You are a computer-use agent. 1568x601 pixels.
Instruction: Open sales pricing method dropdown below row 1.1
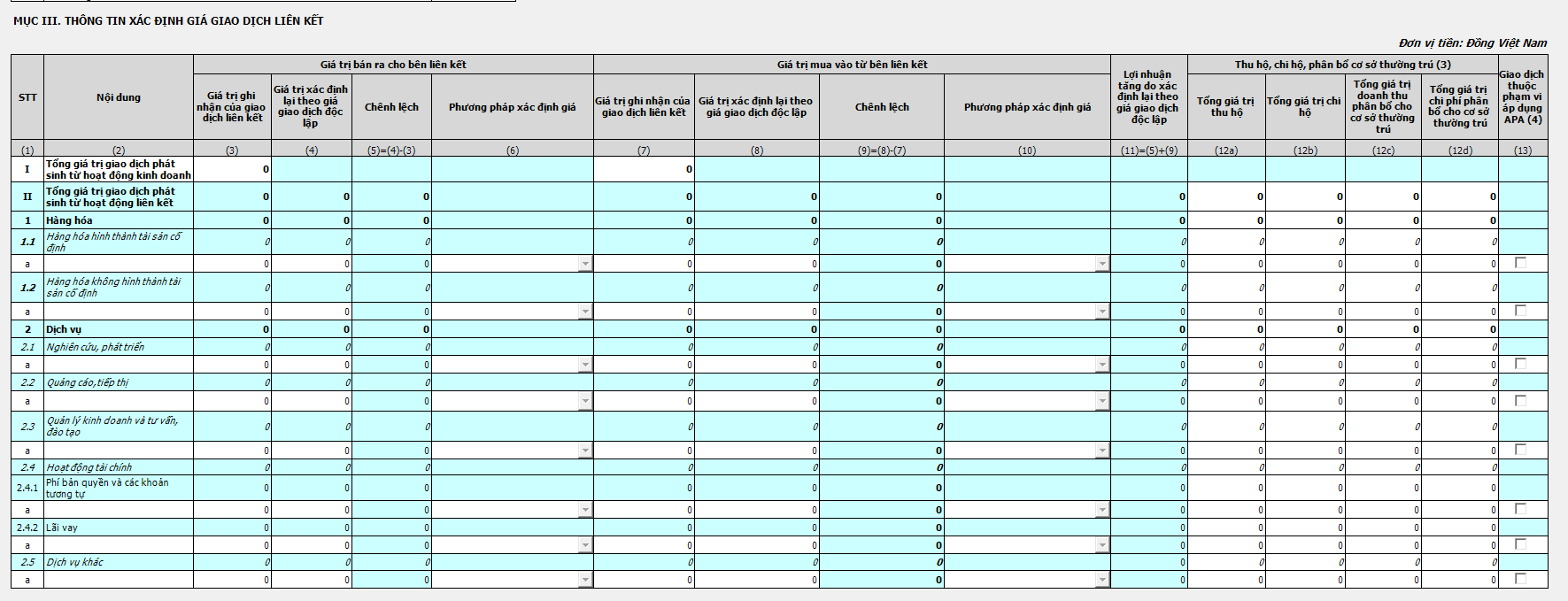point(585,264)
